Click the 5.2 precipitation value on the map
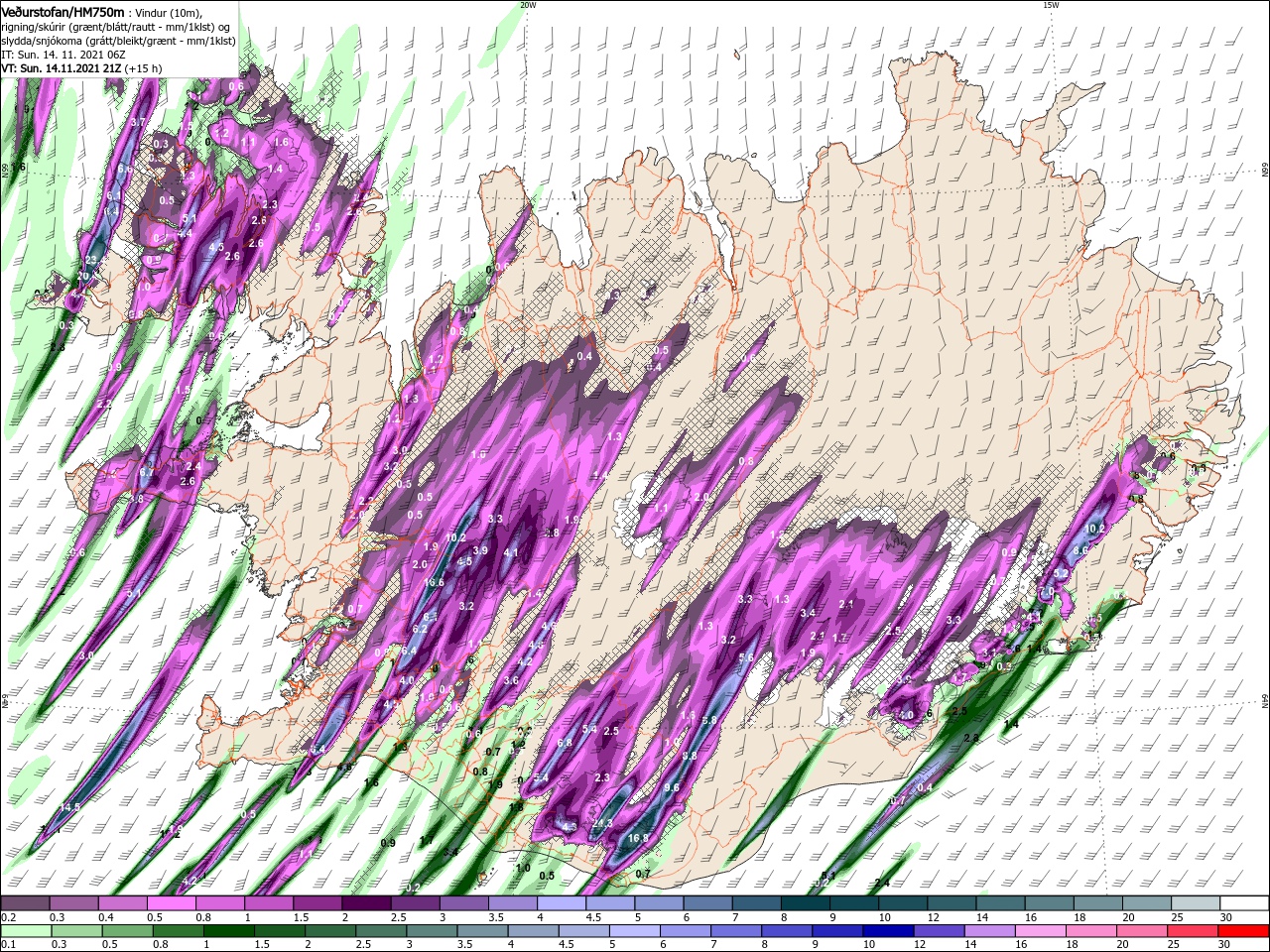This screenshot has width=1270, height=952. (1060, 573)
